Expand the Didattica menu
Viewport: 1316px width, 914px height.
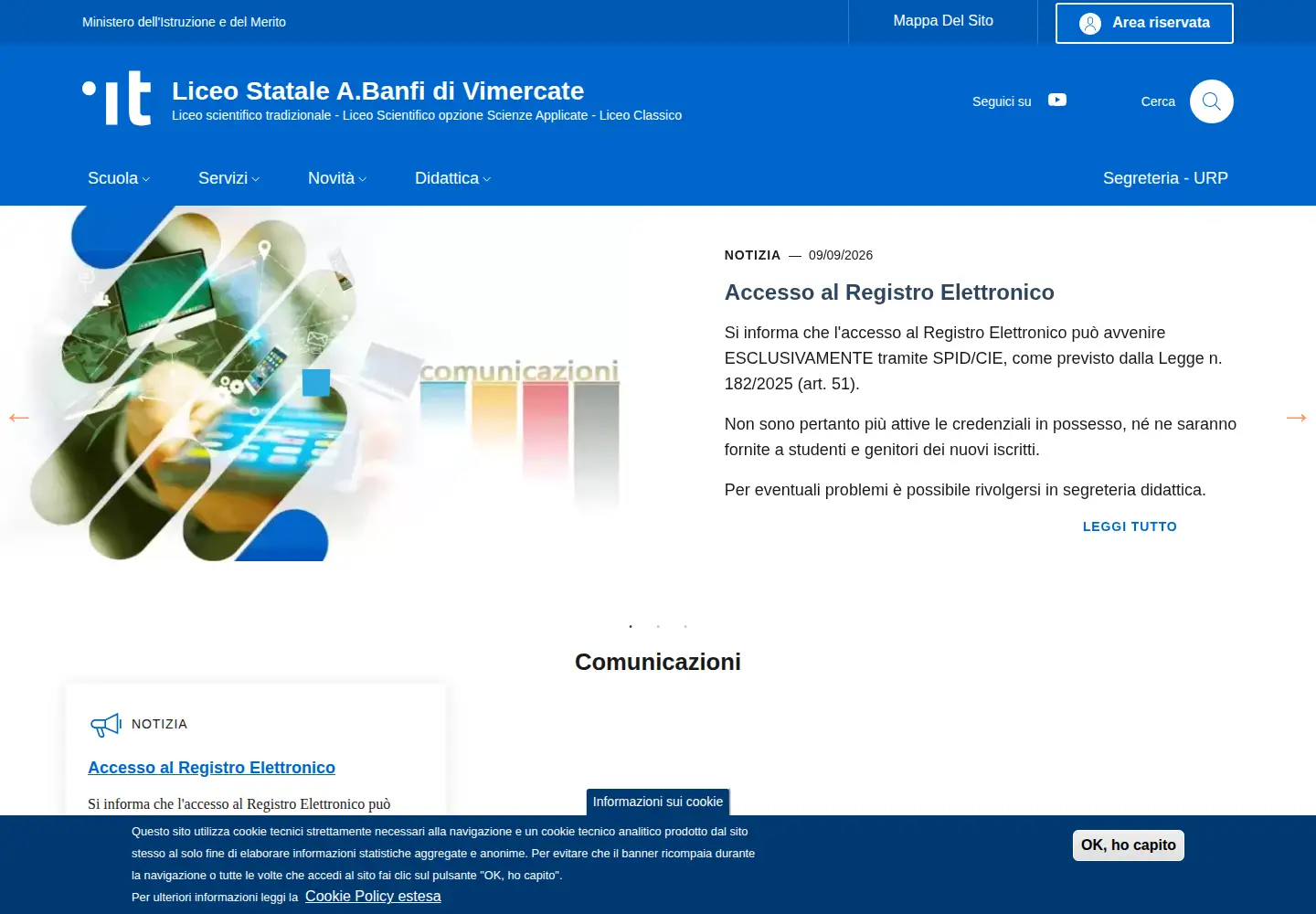point(452,178)
